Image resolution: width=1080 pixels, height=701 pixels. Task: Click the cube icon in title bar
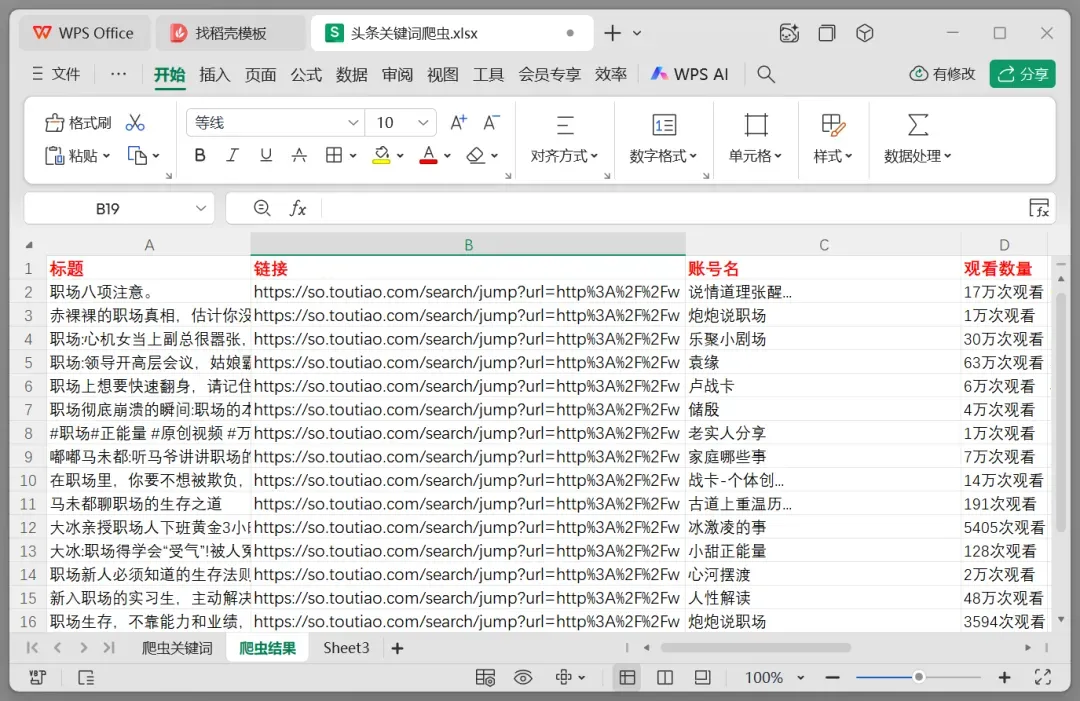(x=865, y=33)
